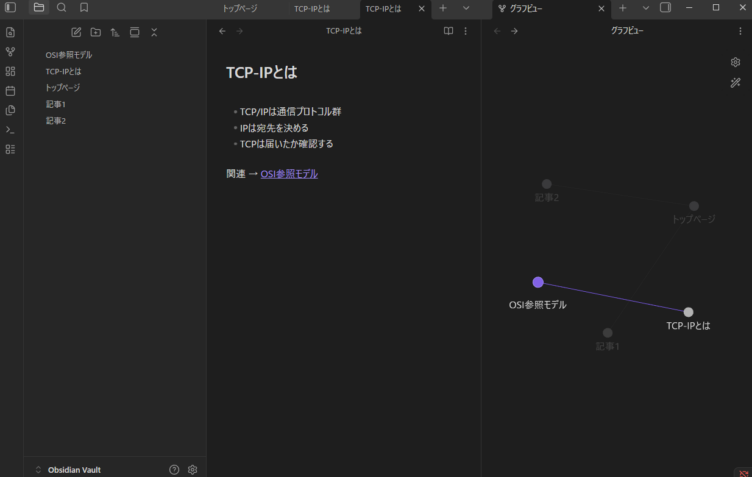Change file sort order in explorer

pos(115,32)
